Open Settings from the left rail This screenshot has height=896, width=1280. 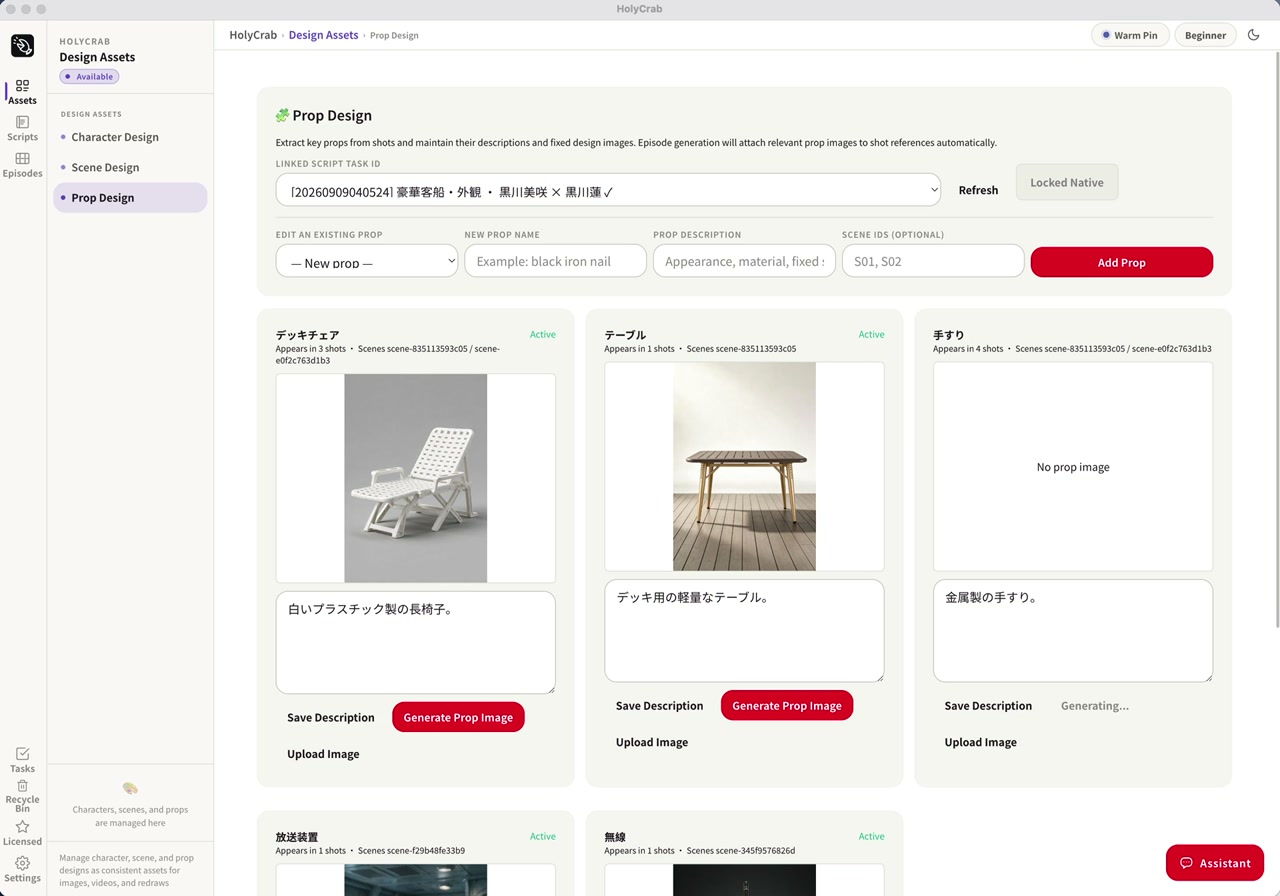[x=22, y=870]
